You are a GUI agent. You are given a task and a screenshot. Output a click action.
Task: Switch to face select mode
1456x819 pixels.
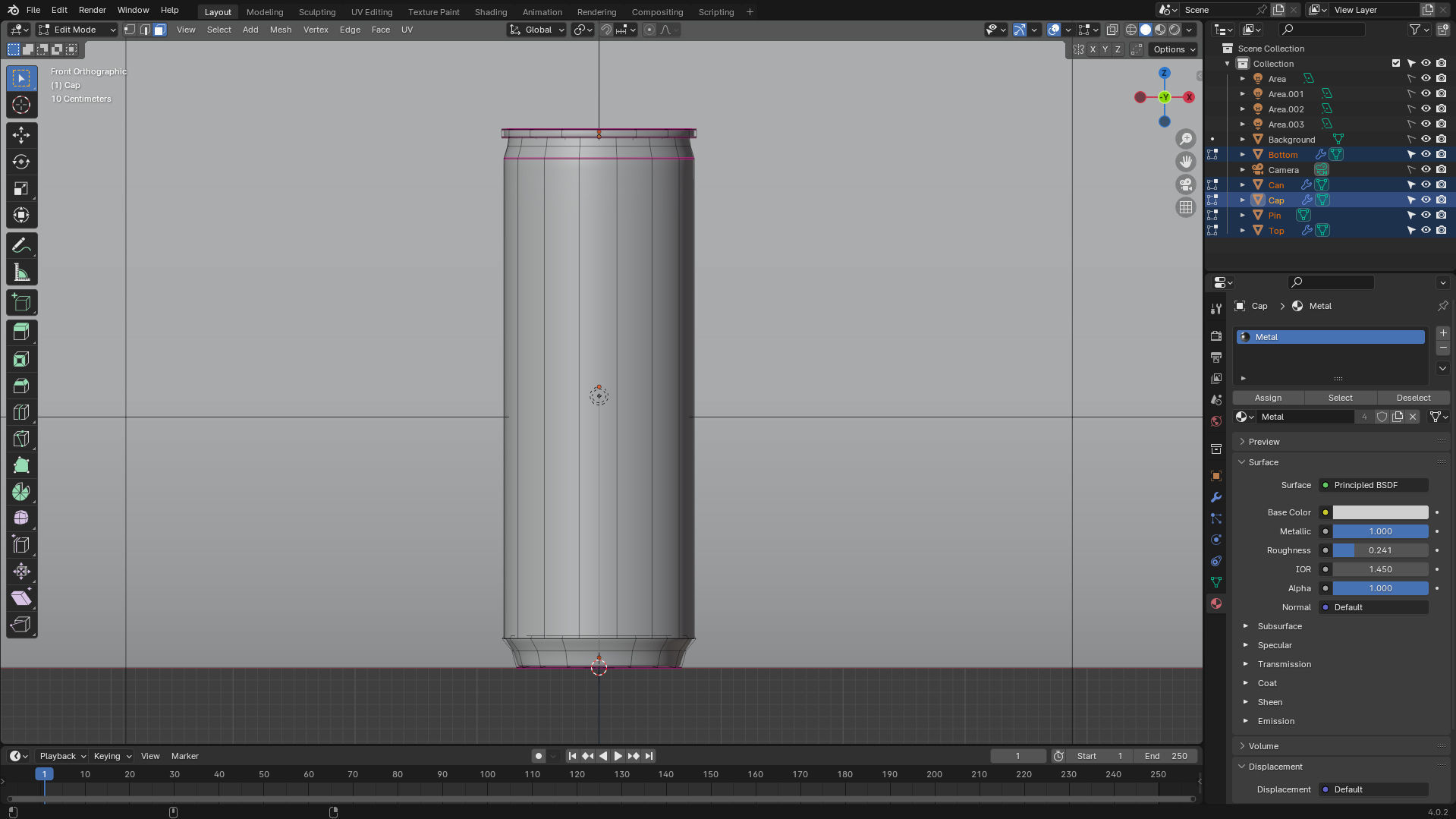coord(159,30)
